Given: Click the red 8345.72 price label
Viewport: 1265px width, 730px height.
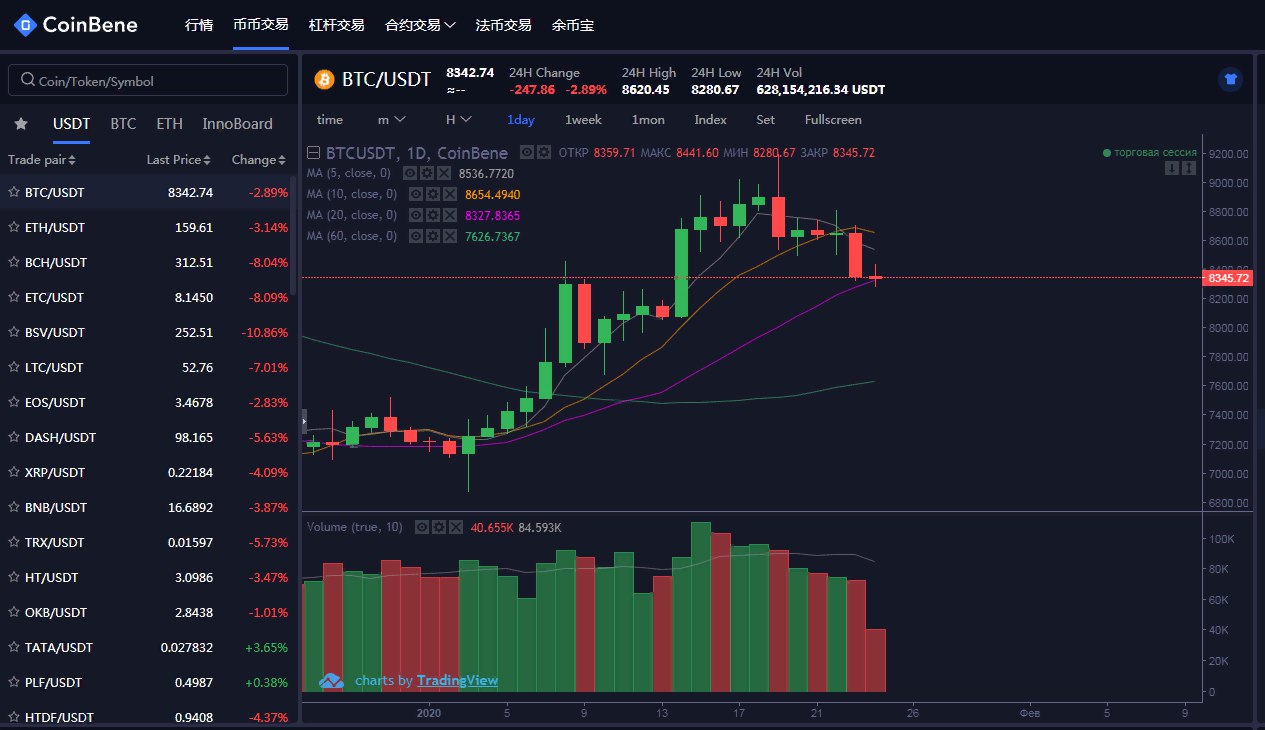Looking at the screenshot, I should (x=1229, y=277).
